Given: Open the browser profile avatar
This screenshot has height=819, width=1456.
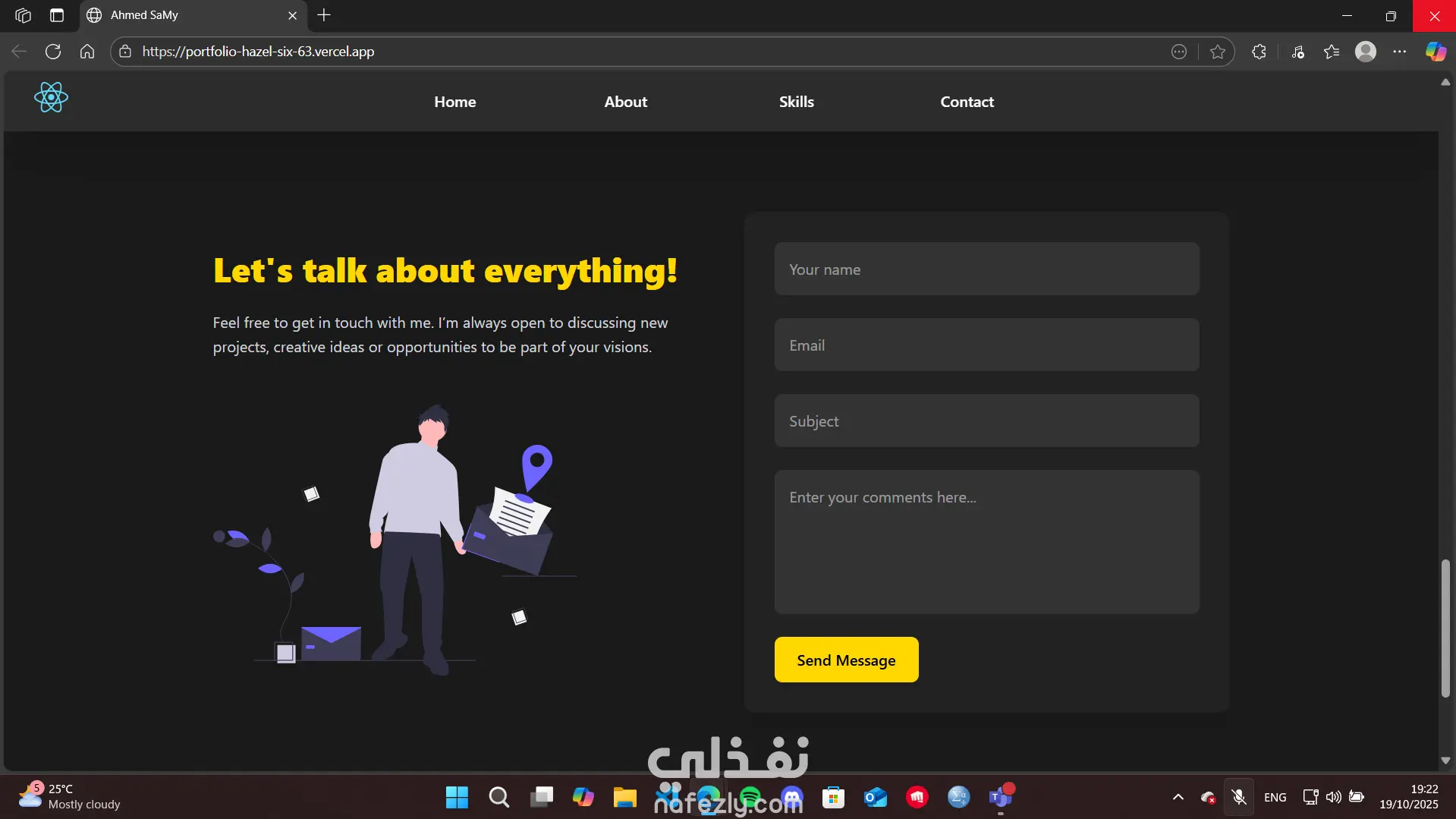Looking at the screenshot, I should [x=1366, y=52].
